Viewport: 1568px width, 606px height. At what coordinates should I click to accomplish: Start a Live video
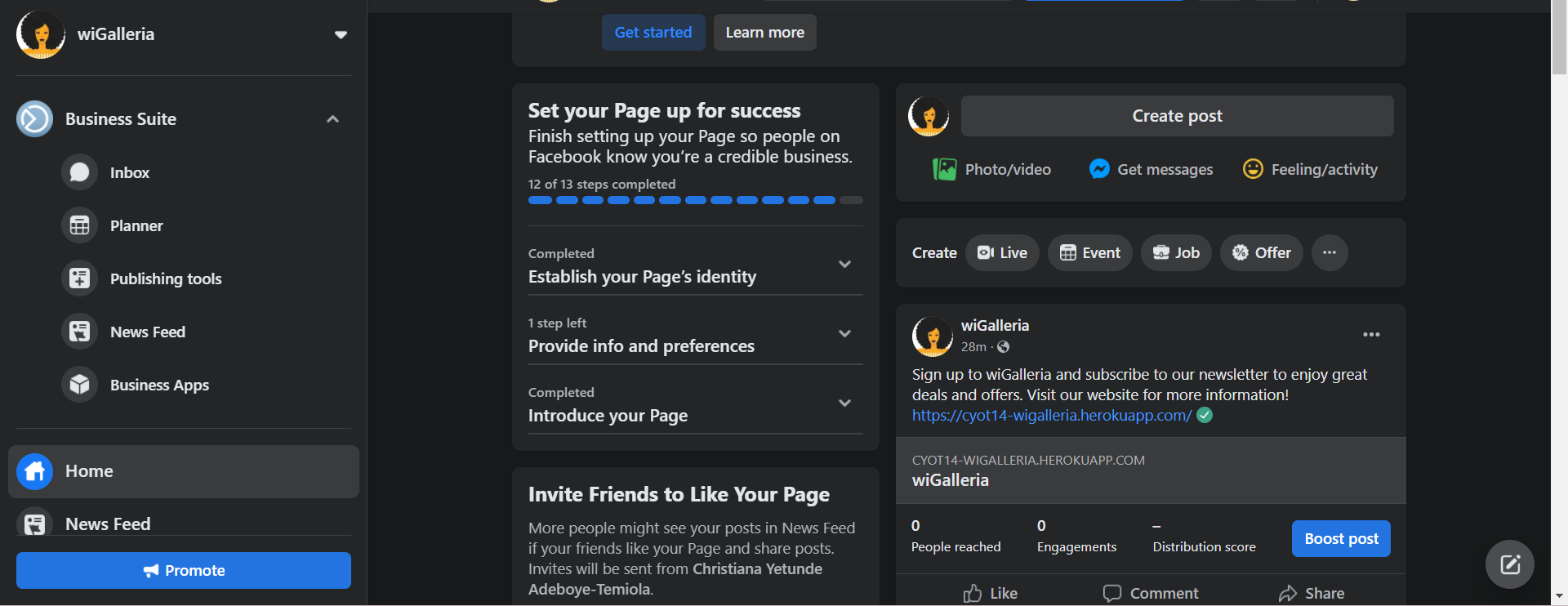tap(1002, 252)
